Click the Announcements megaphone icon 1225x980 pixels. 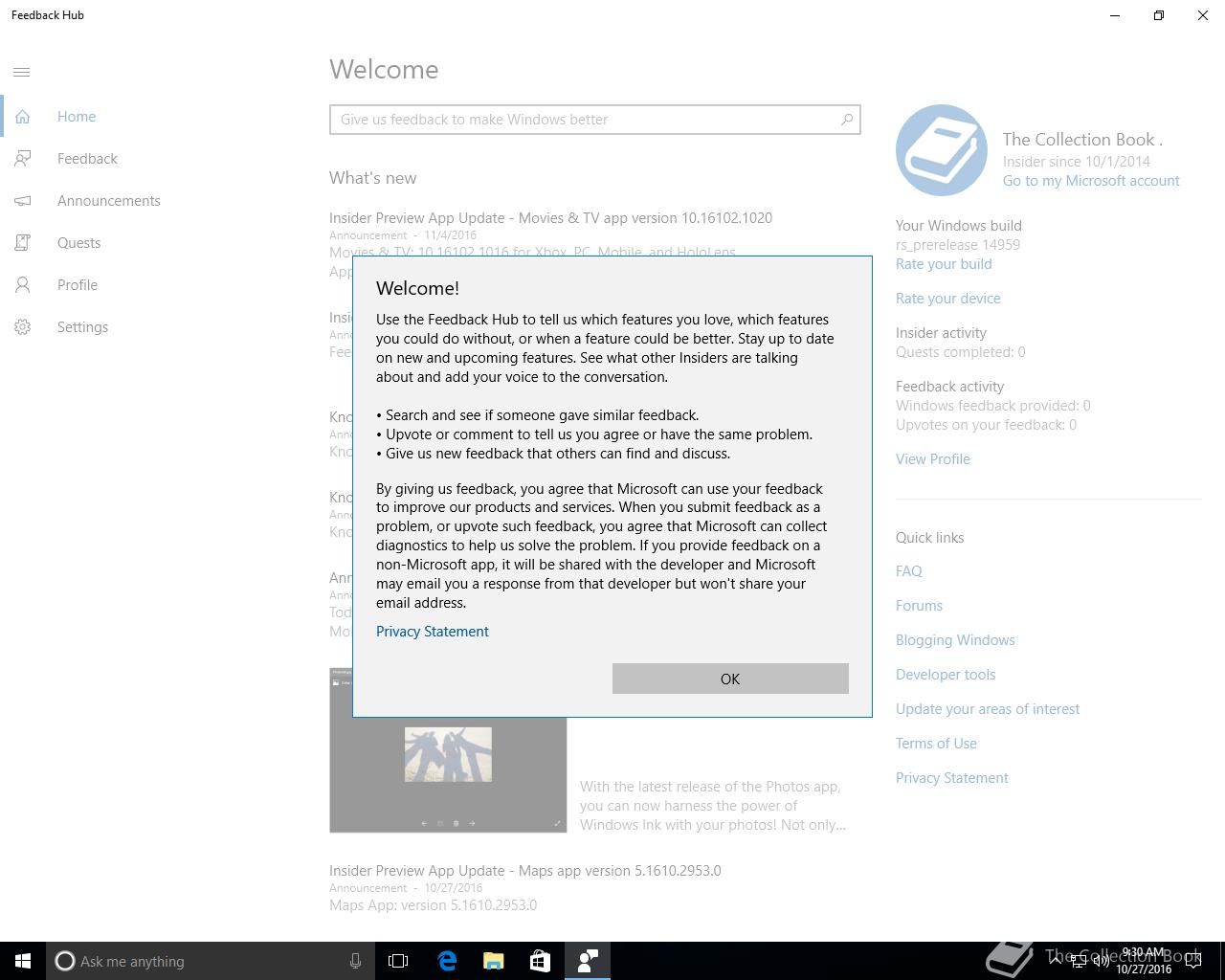(22, 201)
